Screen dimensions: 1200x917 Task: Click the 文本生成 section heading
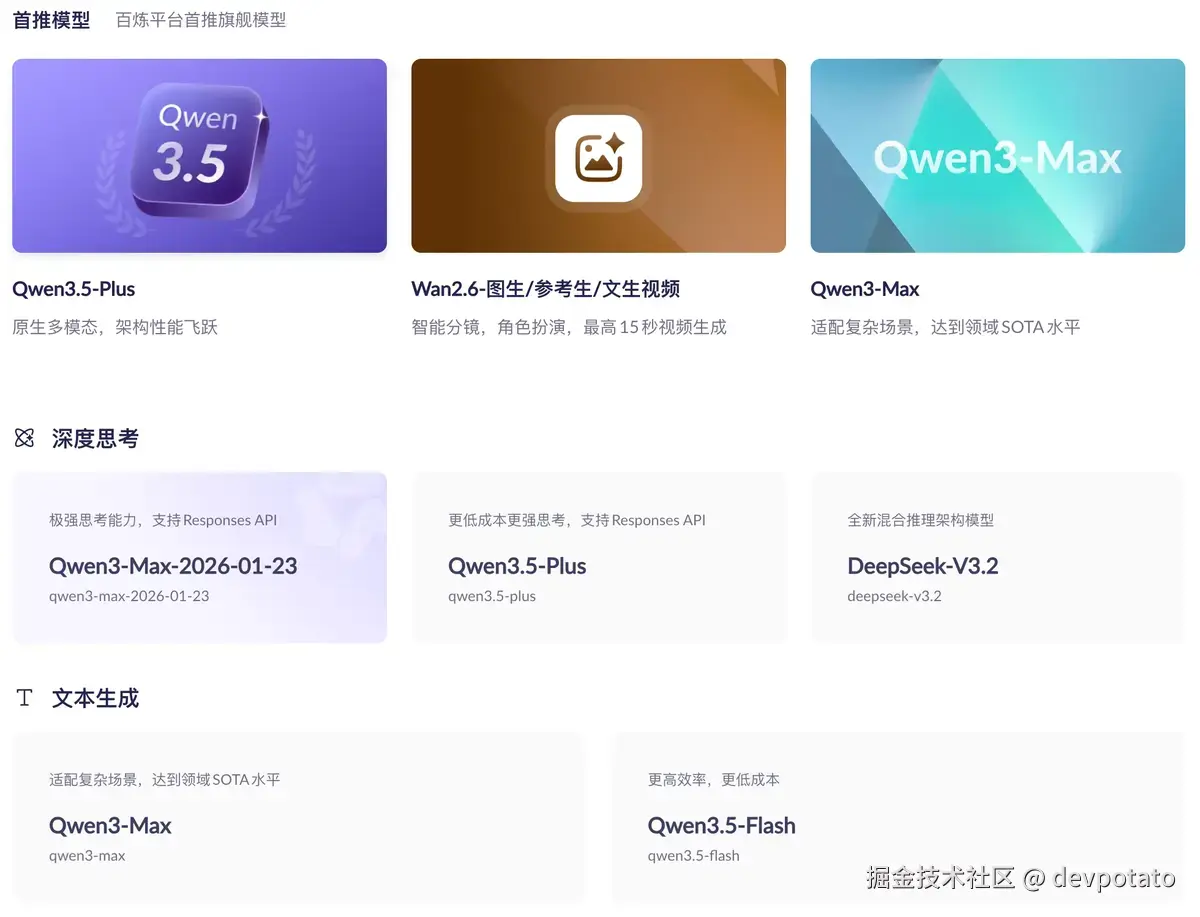95,698
